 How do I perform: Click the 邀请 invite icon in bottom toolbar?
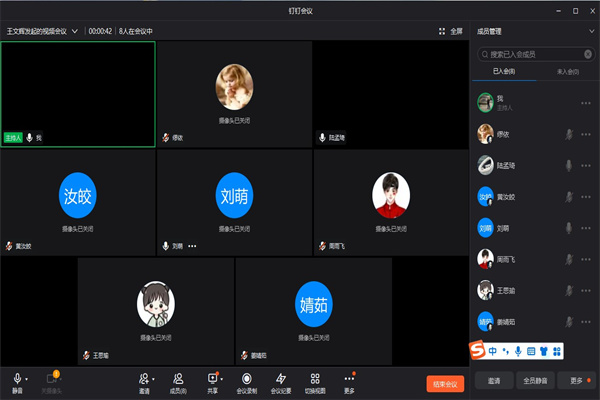click(x=145, y=378)
